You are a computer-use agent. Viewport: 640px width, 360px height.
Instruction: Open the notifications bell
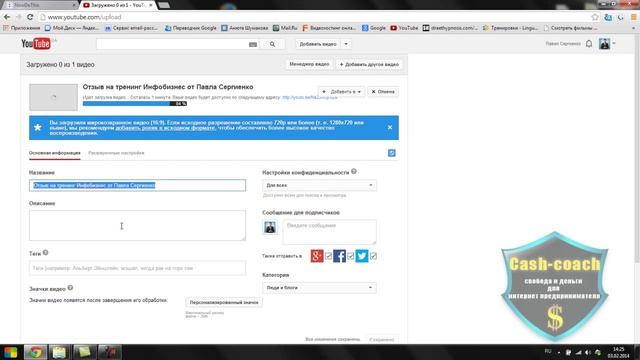(x=589, y=44)
